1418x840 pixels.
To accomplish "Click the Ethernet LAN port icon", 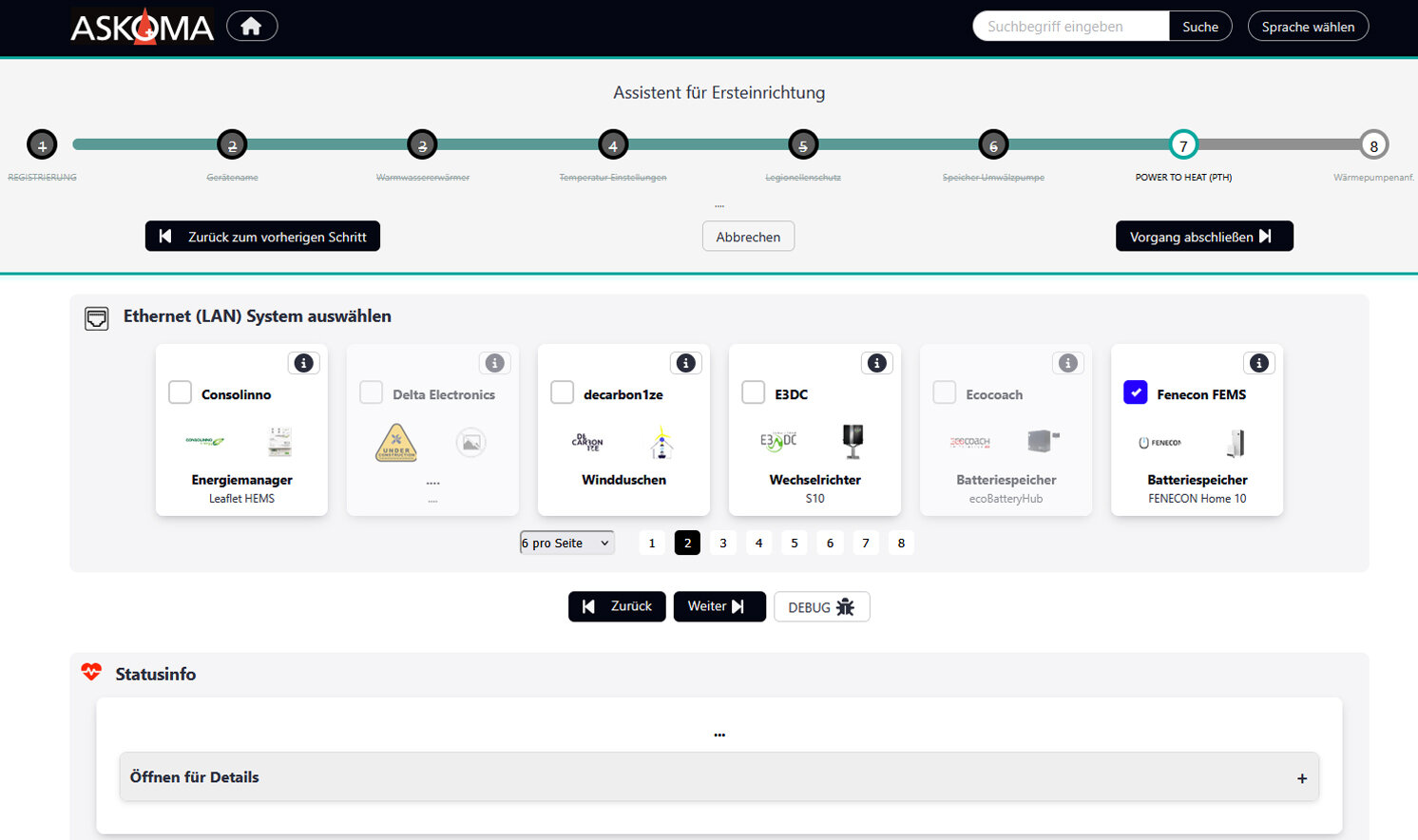I will [x=97, y=318].
